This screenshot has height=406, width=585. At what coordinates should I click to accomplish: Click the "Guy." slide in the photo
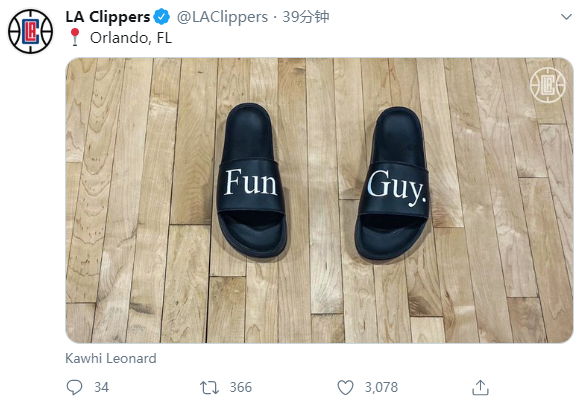pyautogui.click(x=392, y=184)
